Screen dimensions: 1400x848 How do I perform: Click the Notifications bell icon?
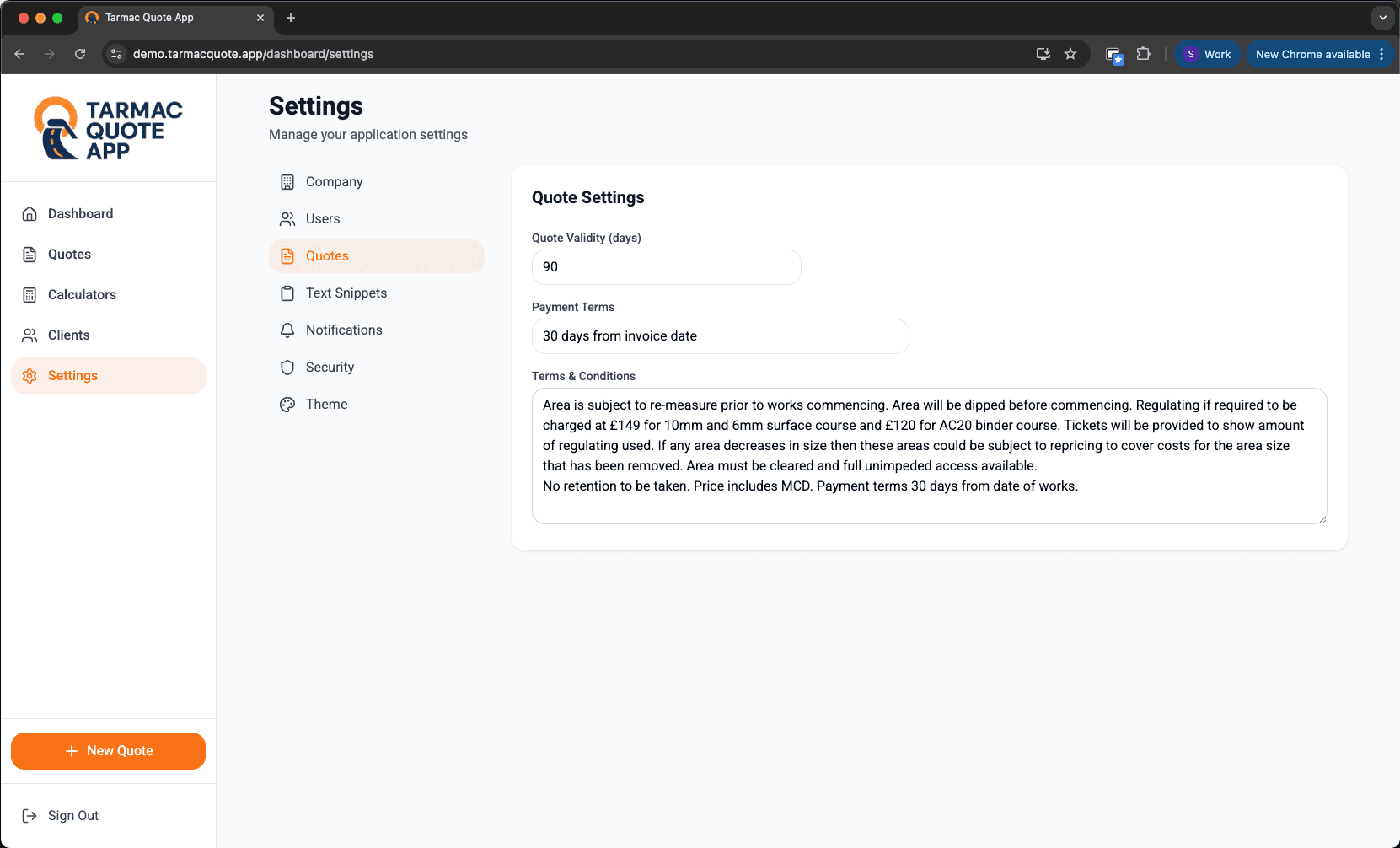click(287, 330)
